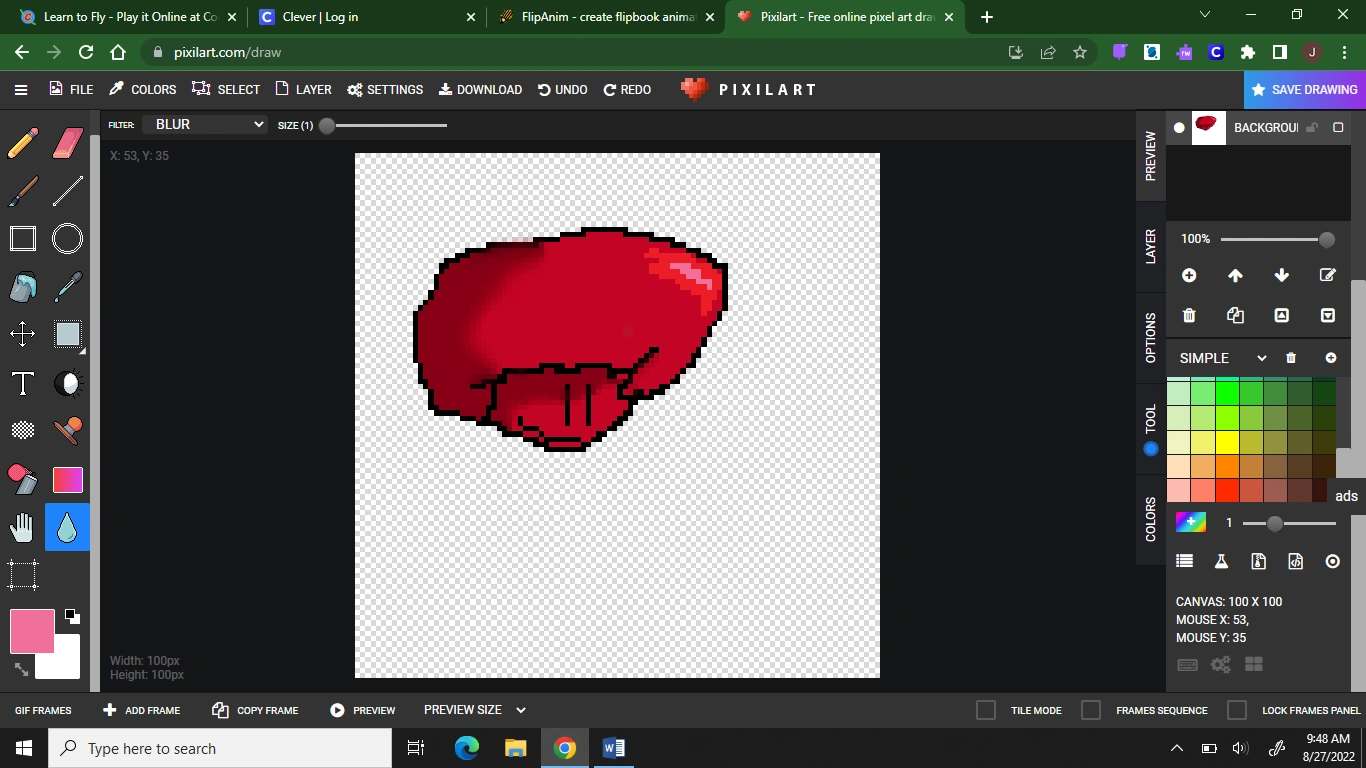1366x768 pixels.
Task: Pick a color with the Eyedropper tool
Action: pos(66,287)
